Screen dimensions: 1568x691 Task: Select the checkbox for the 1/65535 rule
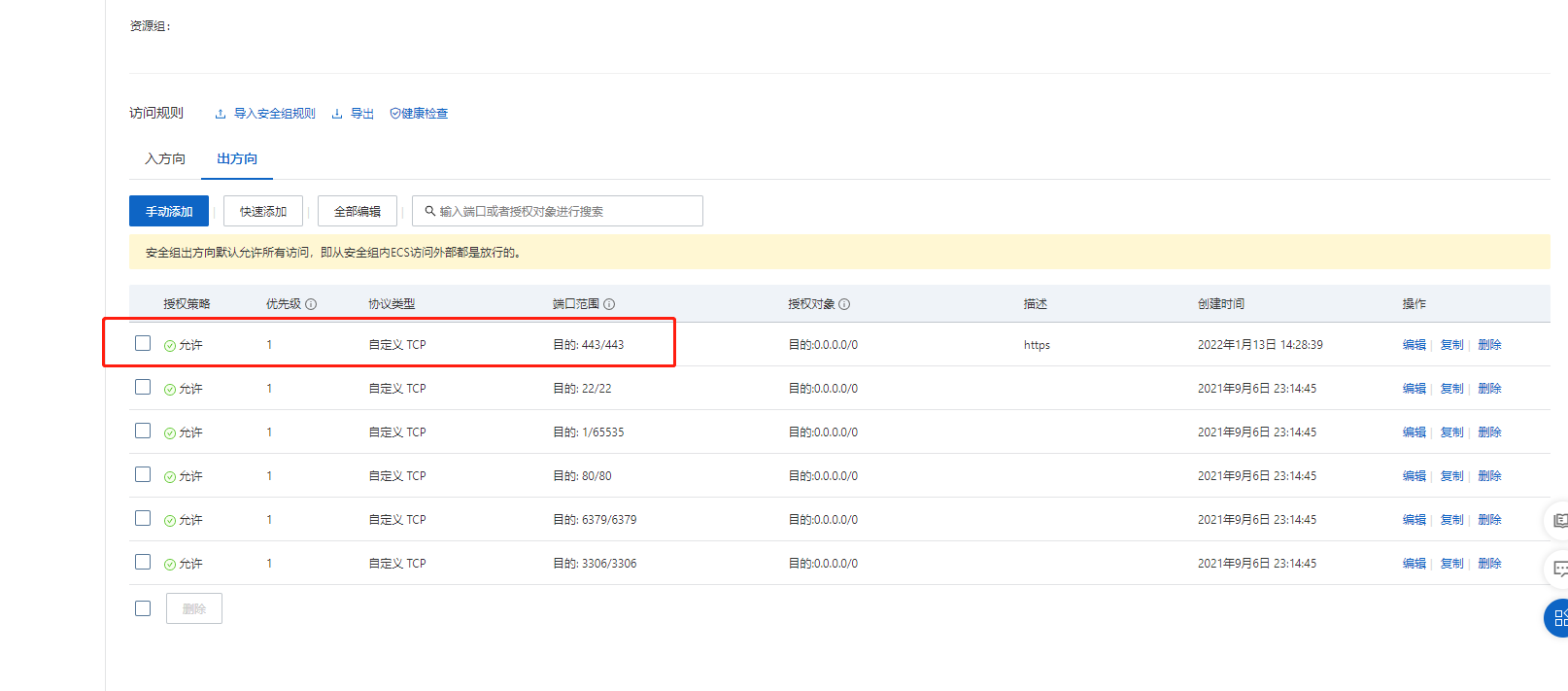pyautogui.click(x=143, y=431)
